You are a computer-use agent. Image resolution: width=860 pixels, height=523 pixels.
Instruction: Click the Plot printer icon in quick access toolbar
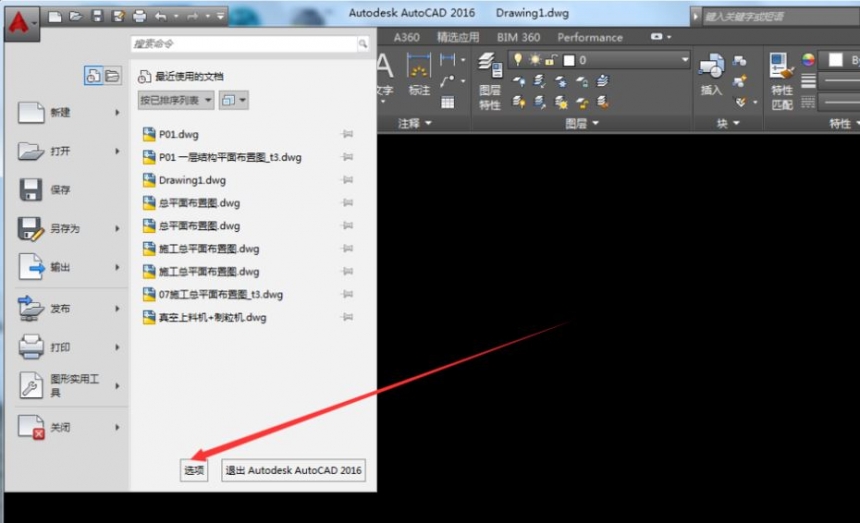[x=139, y=16]
